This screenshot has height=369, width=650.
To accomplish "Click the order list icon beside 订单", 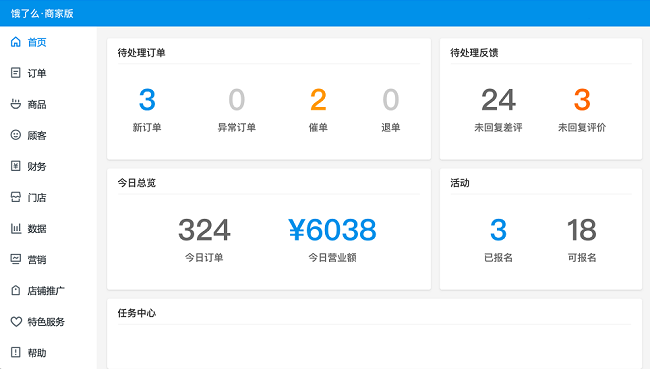I will pos(15,73).
